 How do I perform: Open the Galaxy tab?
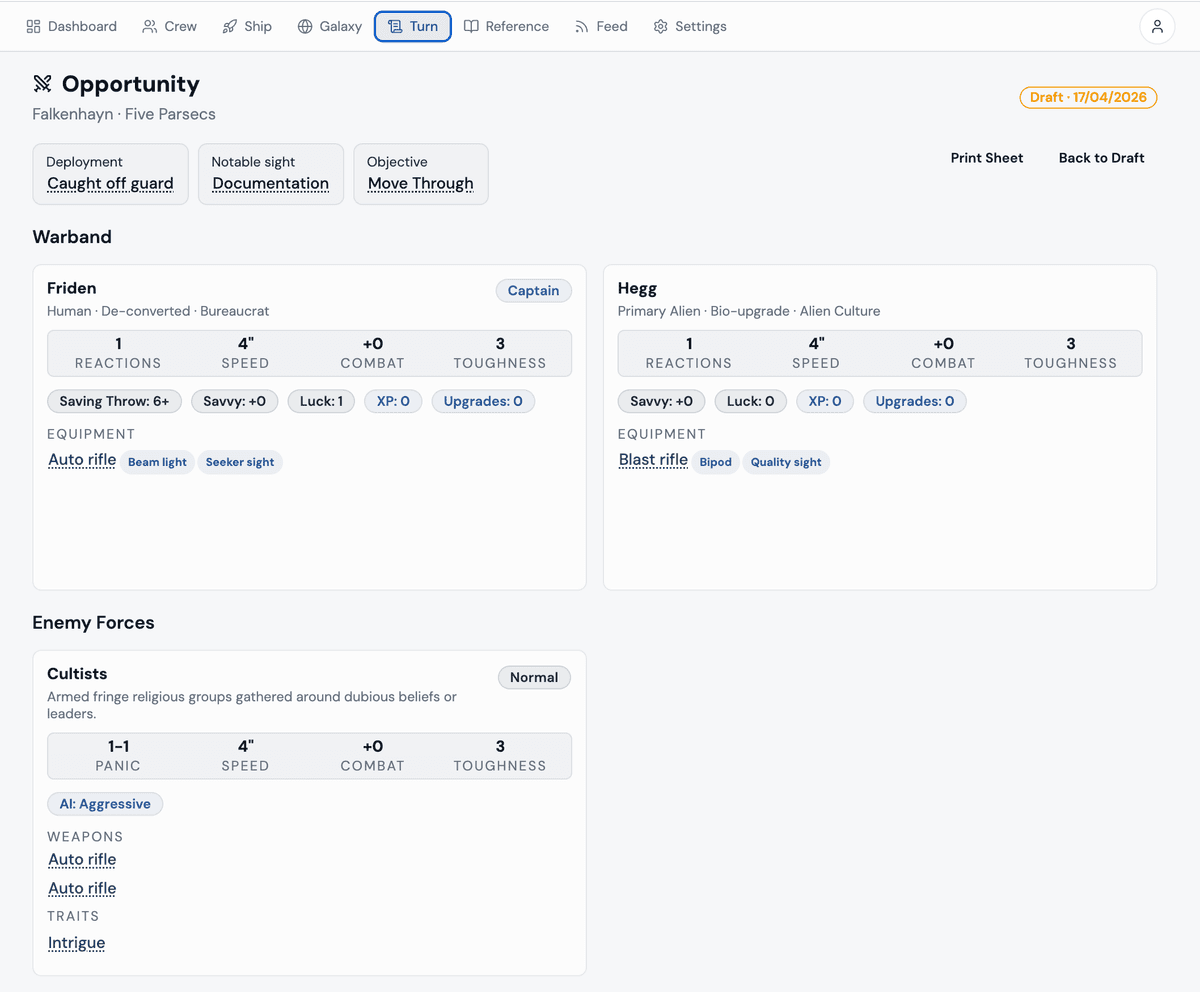tap(330, 26)
